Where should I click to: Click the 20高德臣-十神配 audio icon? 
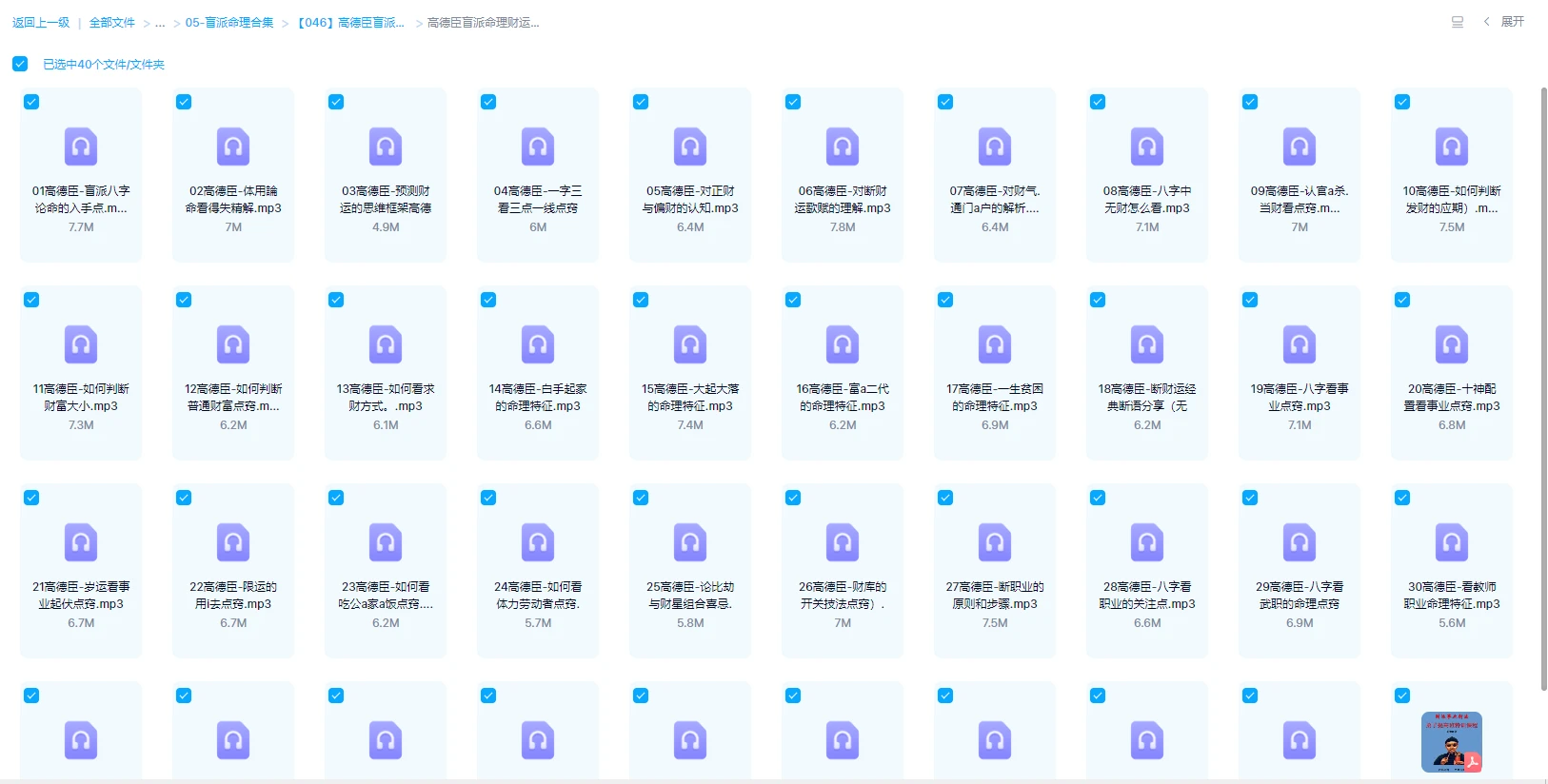(x=1452, y=345)
